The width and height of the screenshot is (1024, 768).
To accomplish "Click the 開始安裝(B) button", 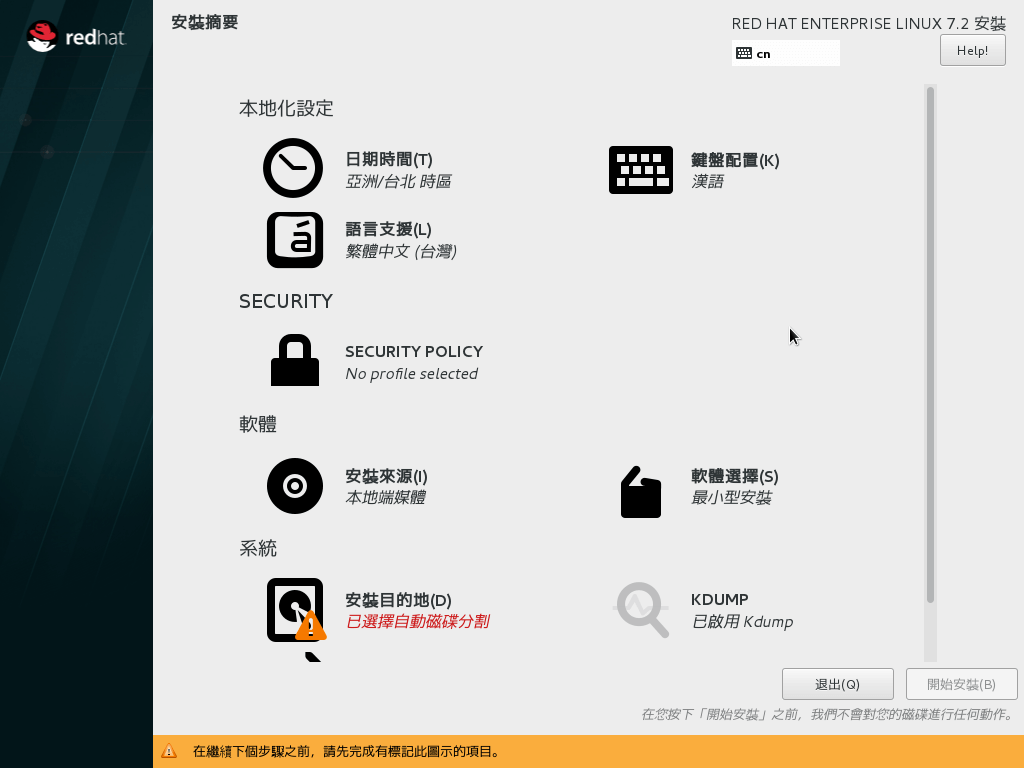I will (961, 684).
